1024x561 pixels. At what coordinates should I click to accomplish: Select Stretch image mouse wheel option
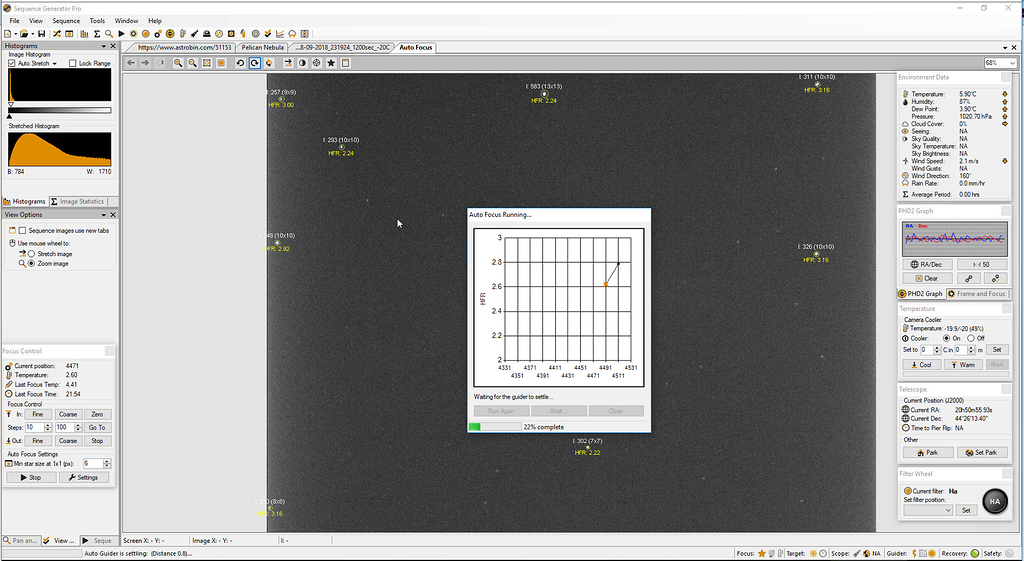point(31,253)
